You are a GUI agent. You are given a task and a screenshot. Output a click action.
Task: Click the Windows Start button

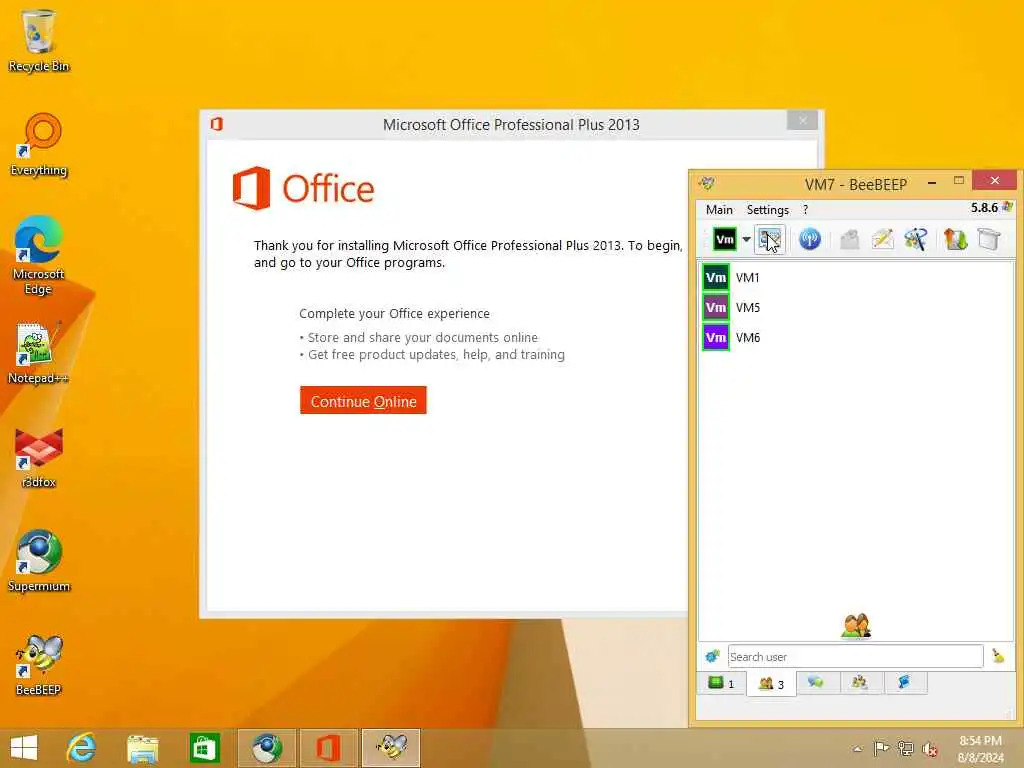(24, 748)
